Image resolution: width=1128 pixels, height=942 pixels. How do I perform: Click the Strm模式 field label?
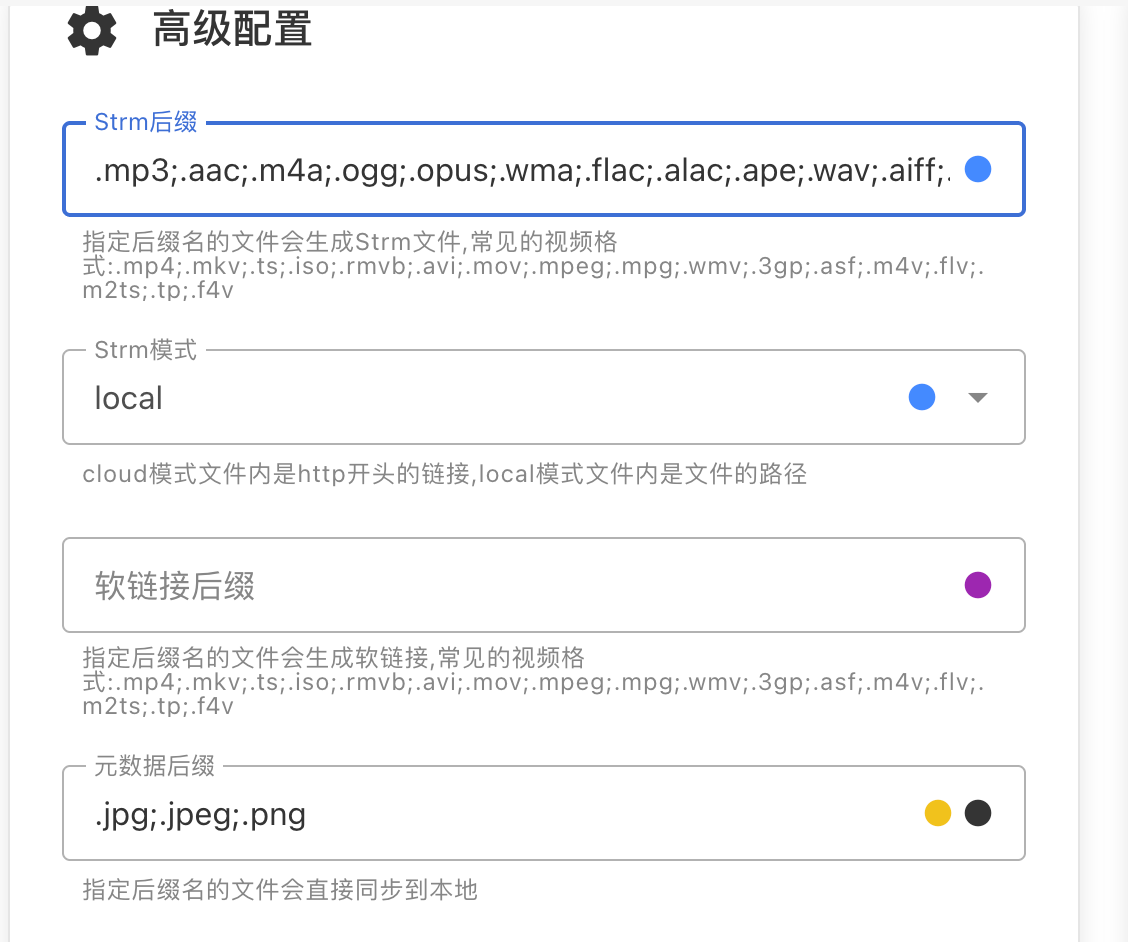[145, 350]
